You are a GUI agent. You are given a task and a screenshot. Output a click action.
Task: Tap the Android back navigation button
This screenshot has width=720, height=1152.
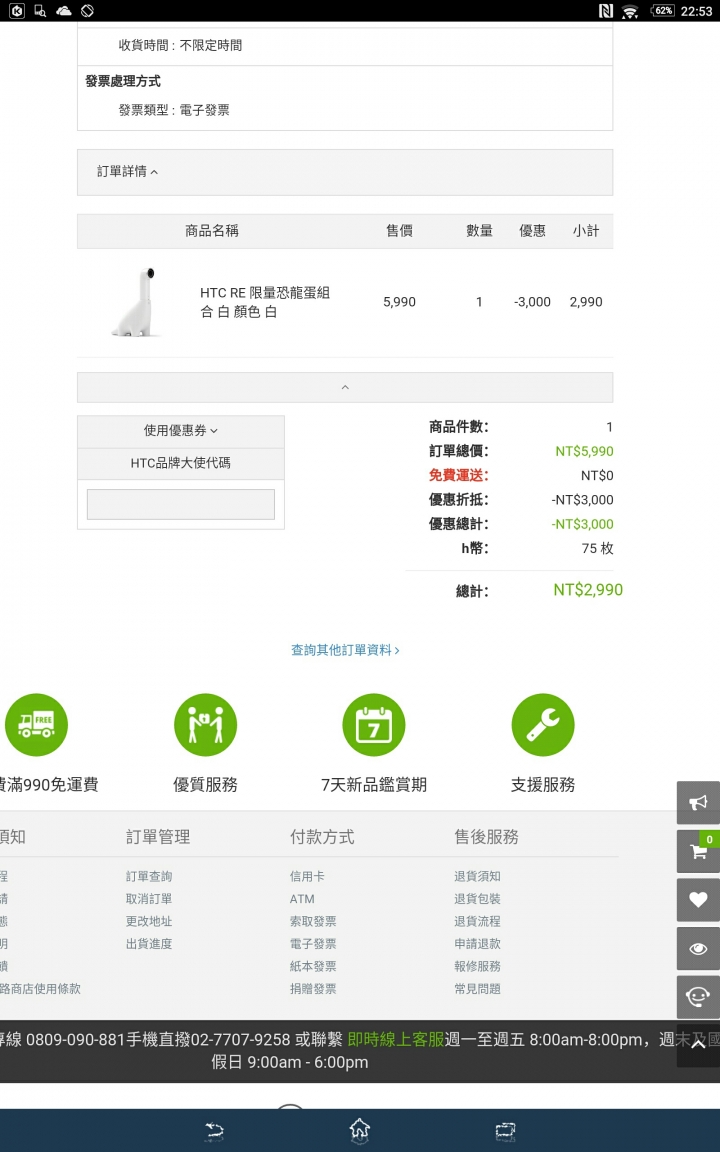tap(214, 1131)
